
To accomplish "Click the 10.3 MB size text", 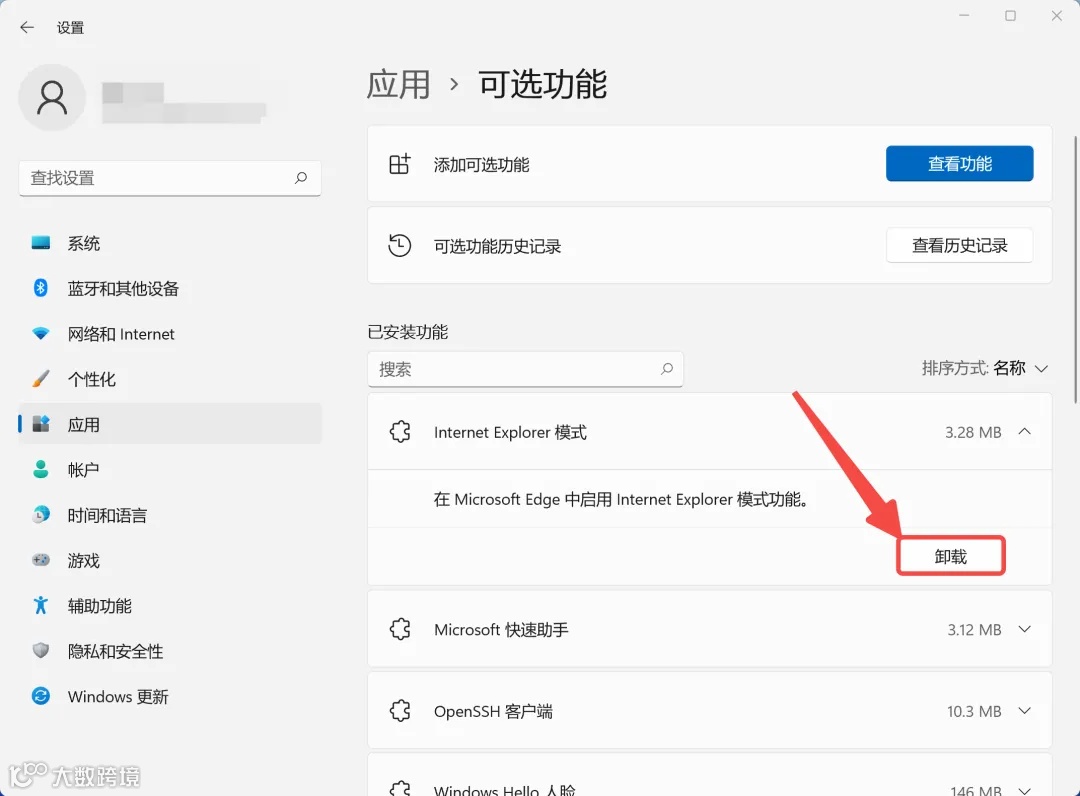I will click(974, 711).
